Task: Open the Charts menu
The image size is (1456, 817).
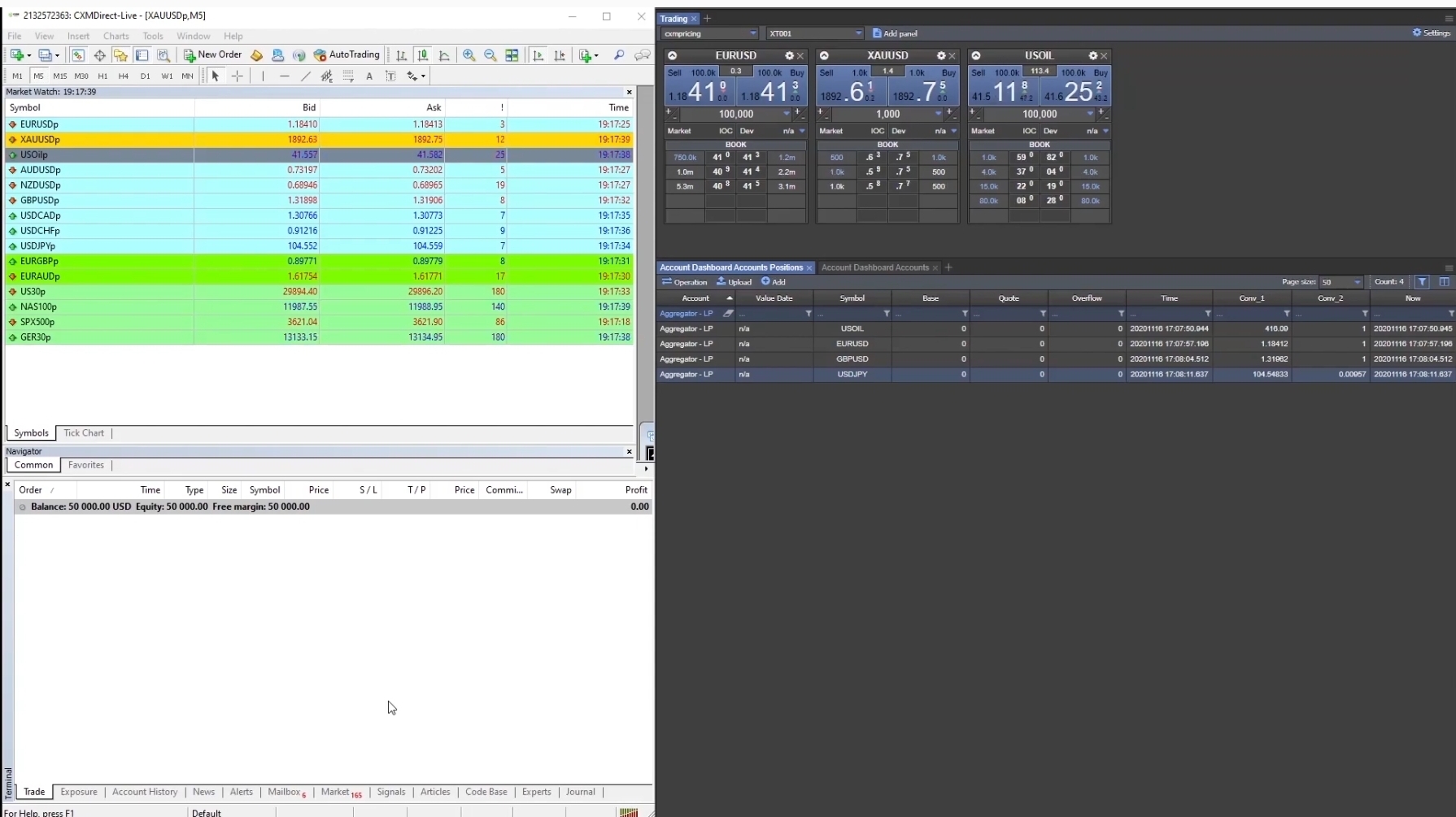Action: [116, 36]
